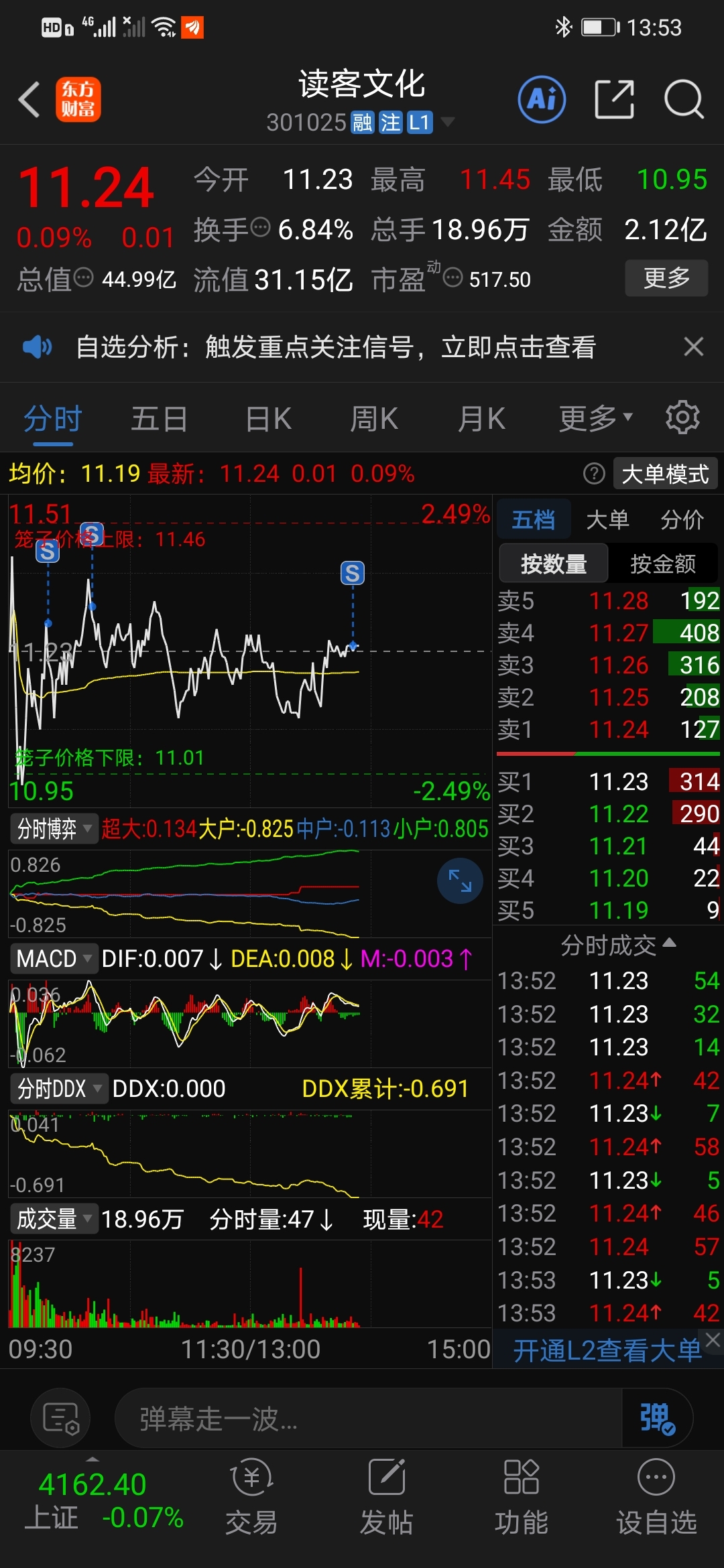Tap 卖3 price 11.26 row
The width and height of the screenshot is (724, 1568).
[609, 665]
